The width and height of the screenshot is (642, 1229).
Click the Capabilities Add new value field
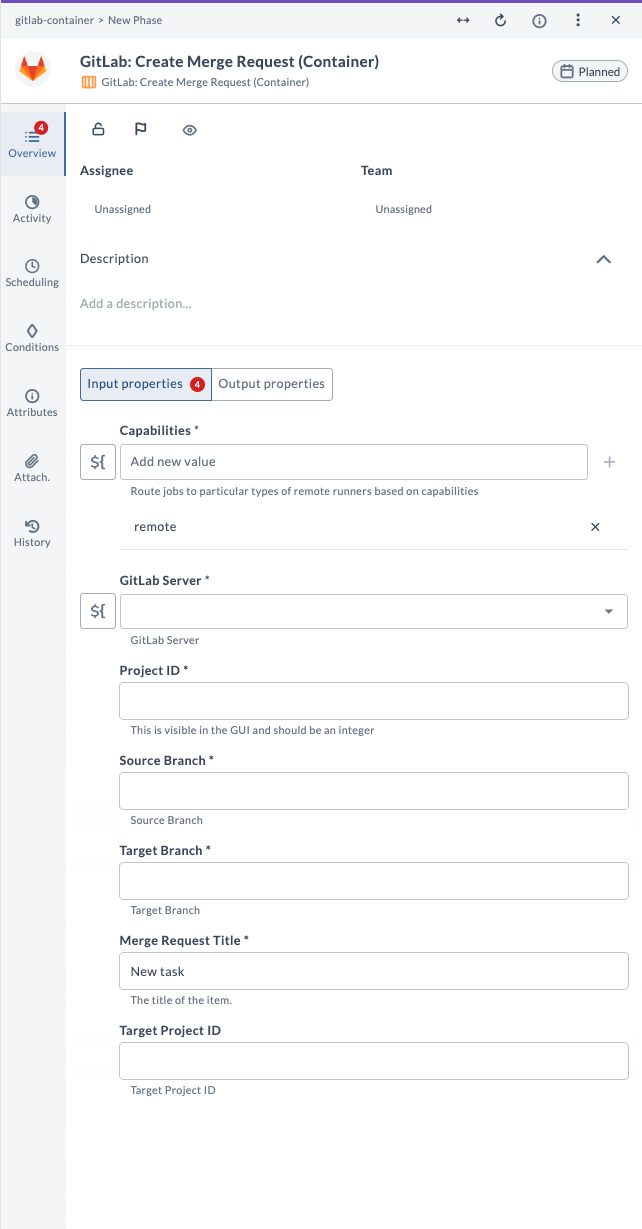[354, 462]
